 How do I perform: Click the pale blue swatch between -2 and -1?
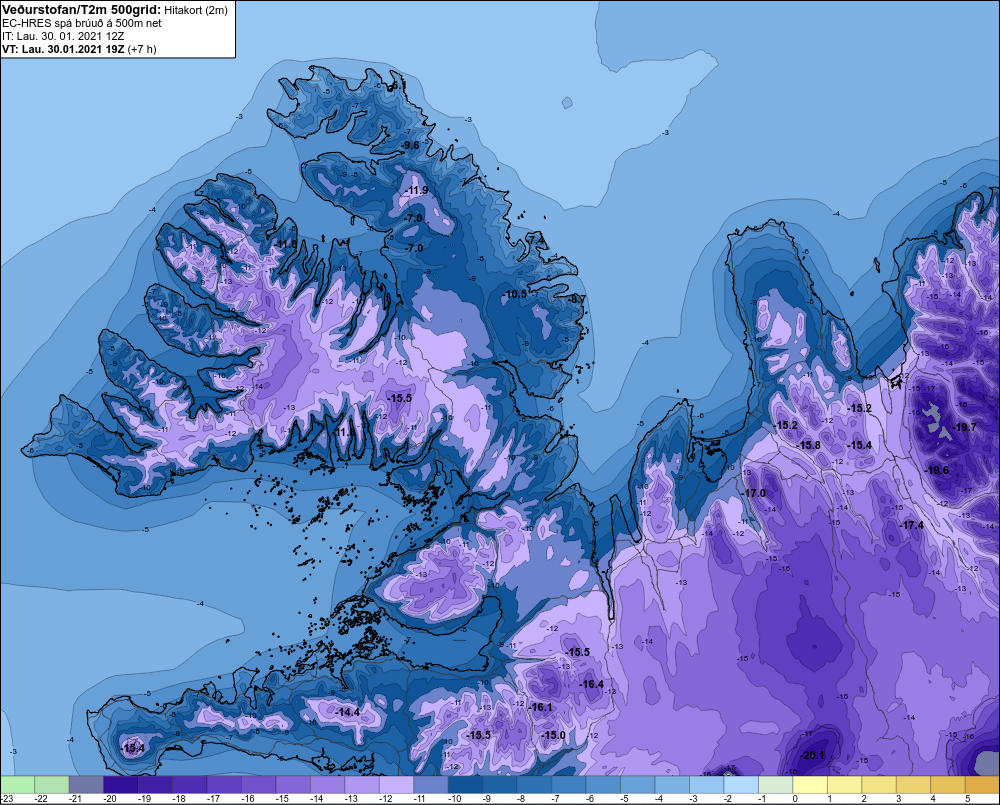[x=741, y=784]
